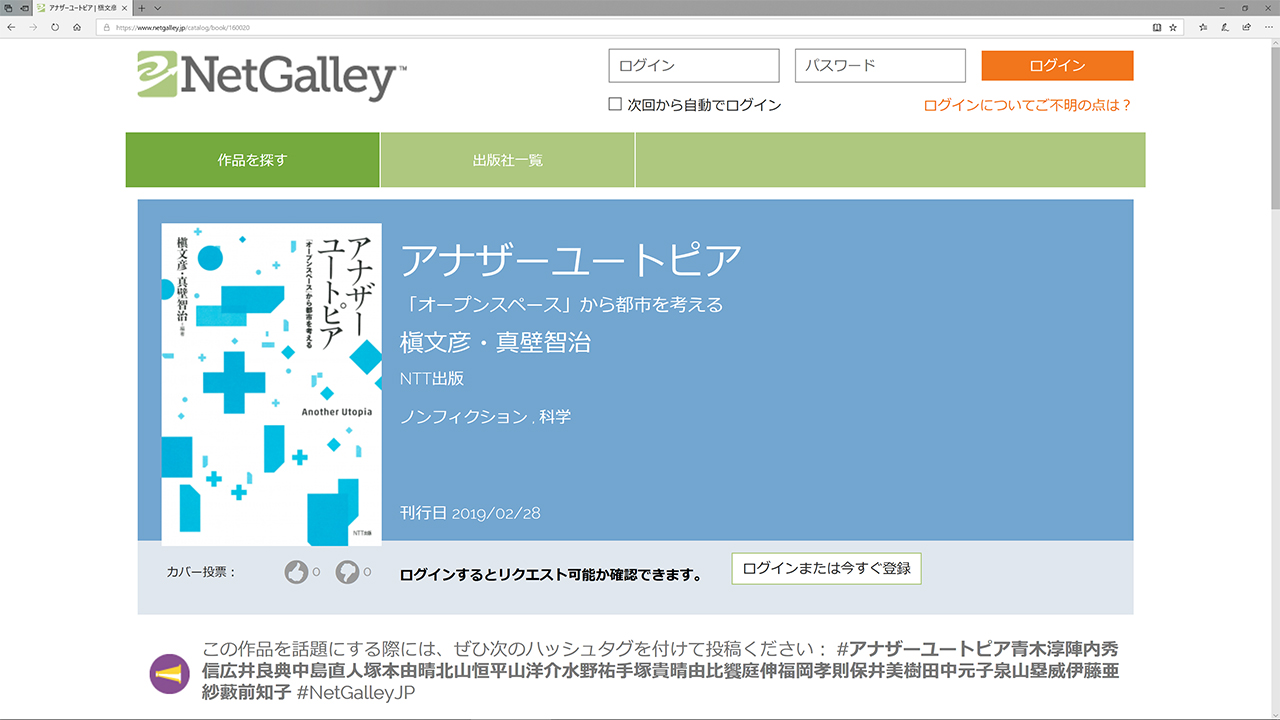Image resolution: width=1280 pixels, height=720 pixels.
Task: Open the browser home page
Action: click(77, 27)
